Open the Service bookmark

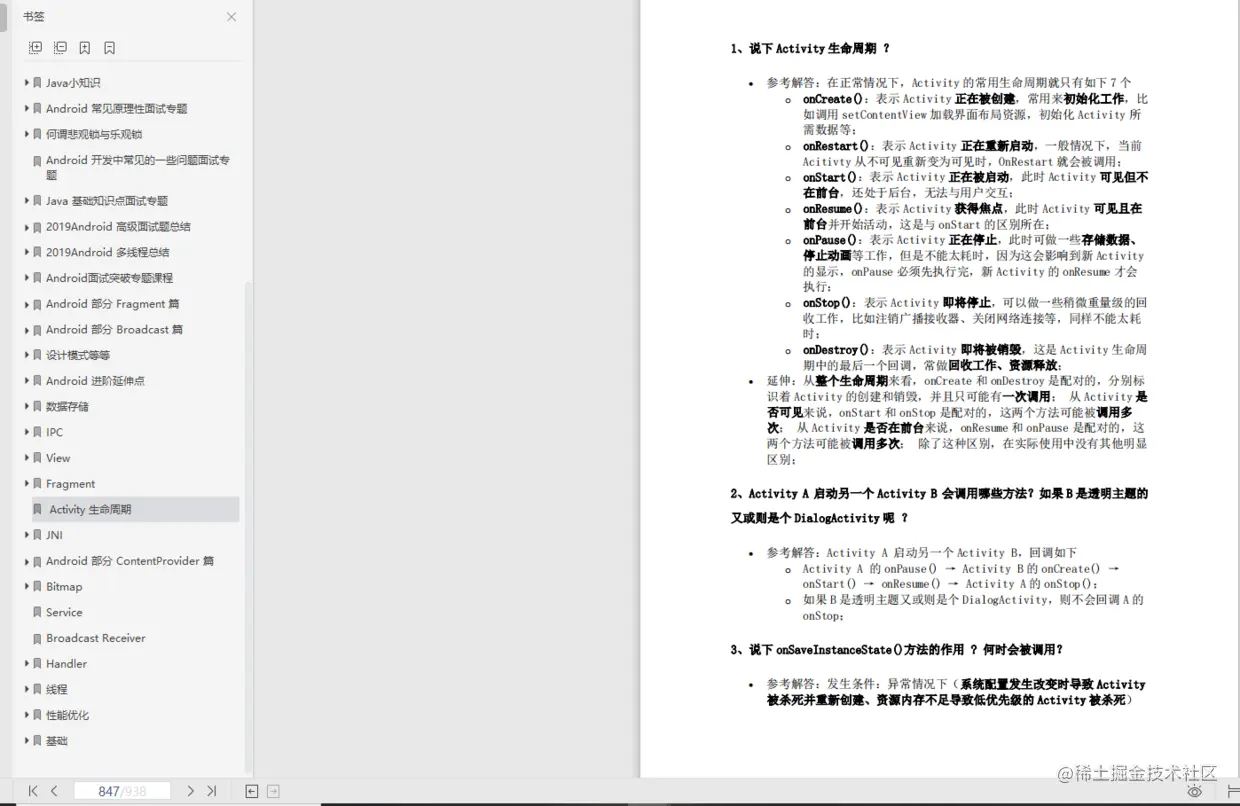pos(64,613)
